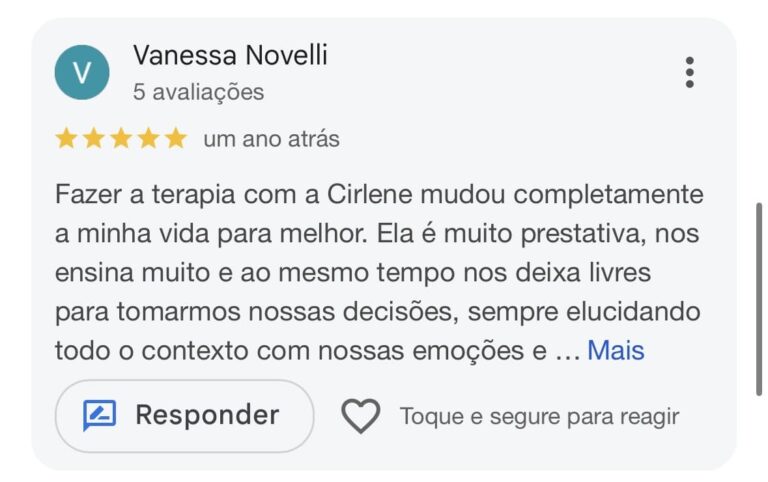Open the reviewer name 'Vanessa Novelli'
Screen dimensions: 768x482
(x=230, y=56)
